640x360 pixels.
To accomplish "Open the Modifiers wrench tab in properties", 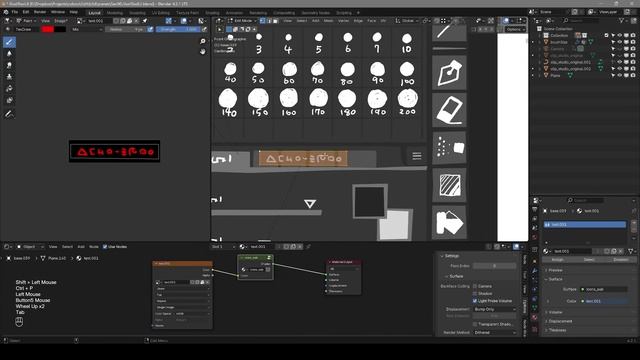I will (535, 271).
